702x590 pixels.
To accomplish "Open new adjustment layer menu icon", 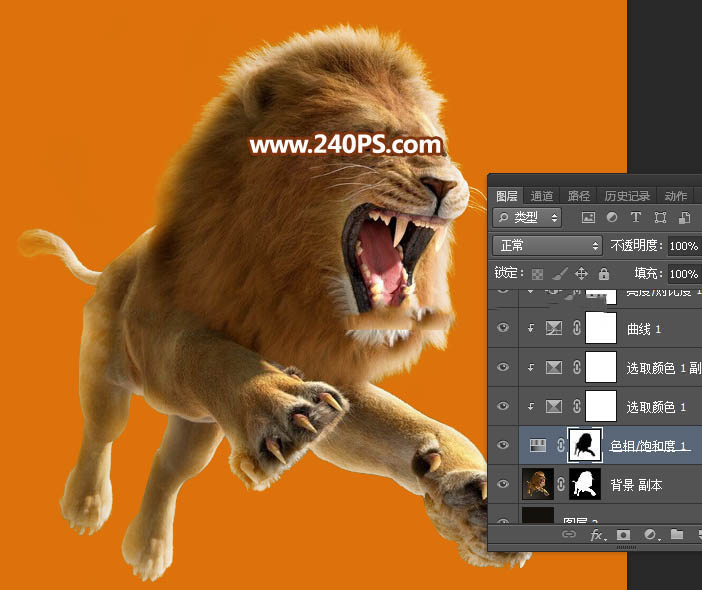I will pos(650,535).
